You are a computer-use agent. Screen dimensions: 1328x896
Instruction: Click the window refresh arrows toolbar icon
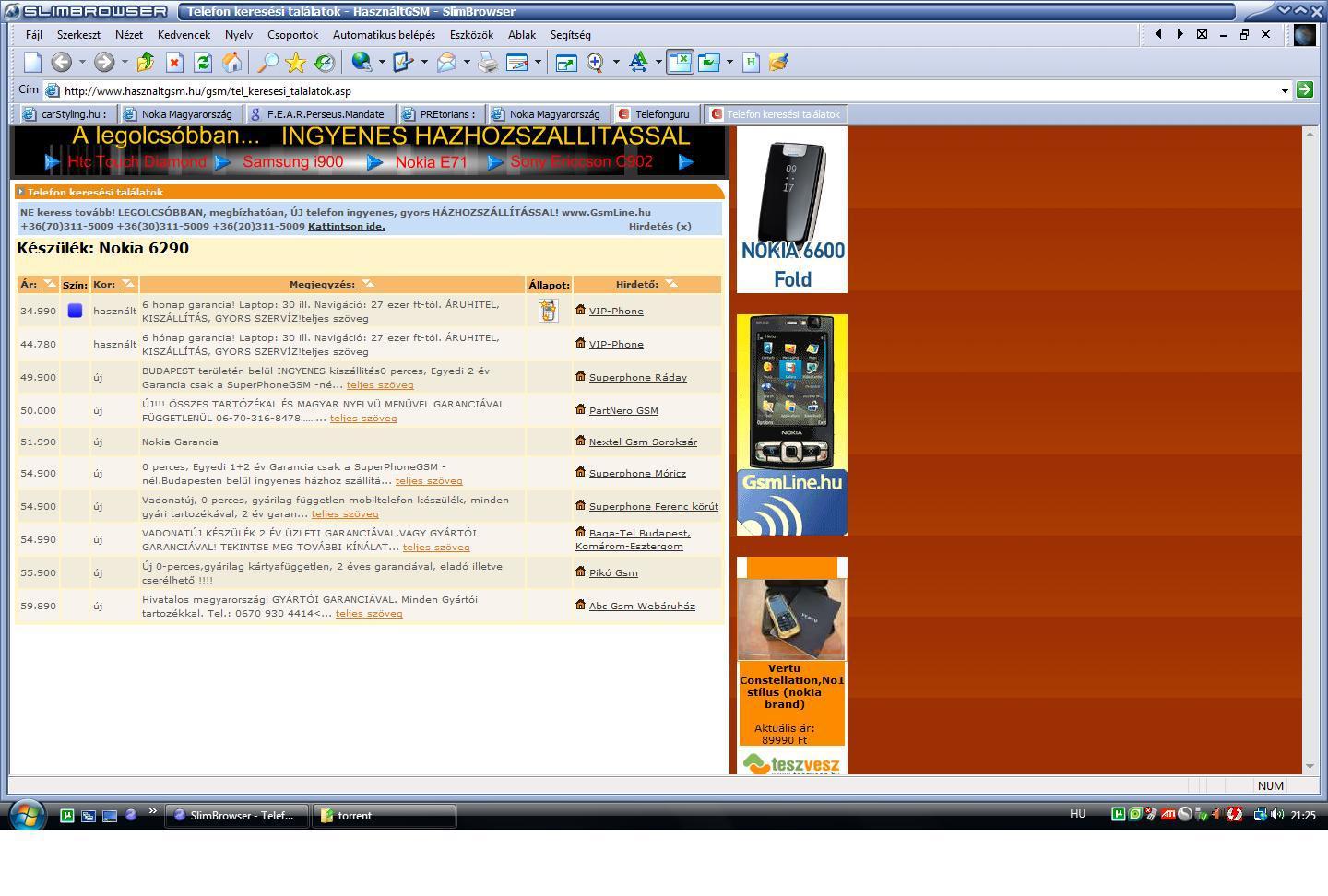tap(709, 62)
